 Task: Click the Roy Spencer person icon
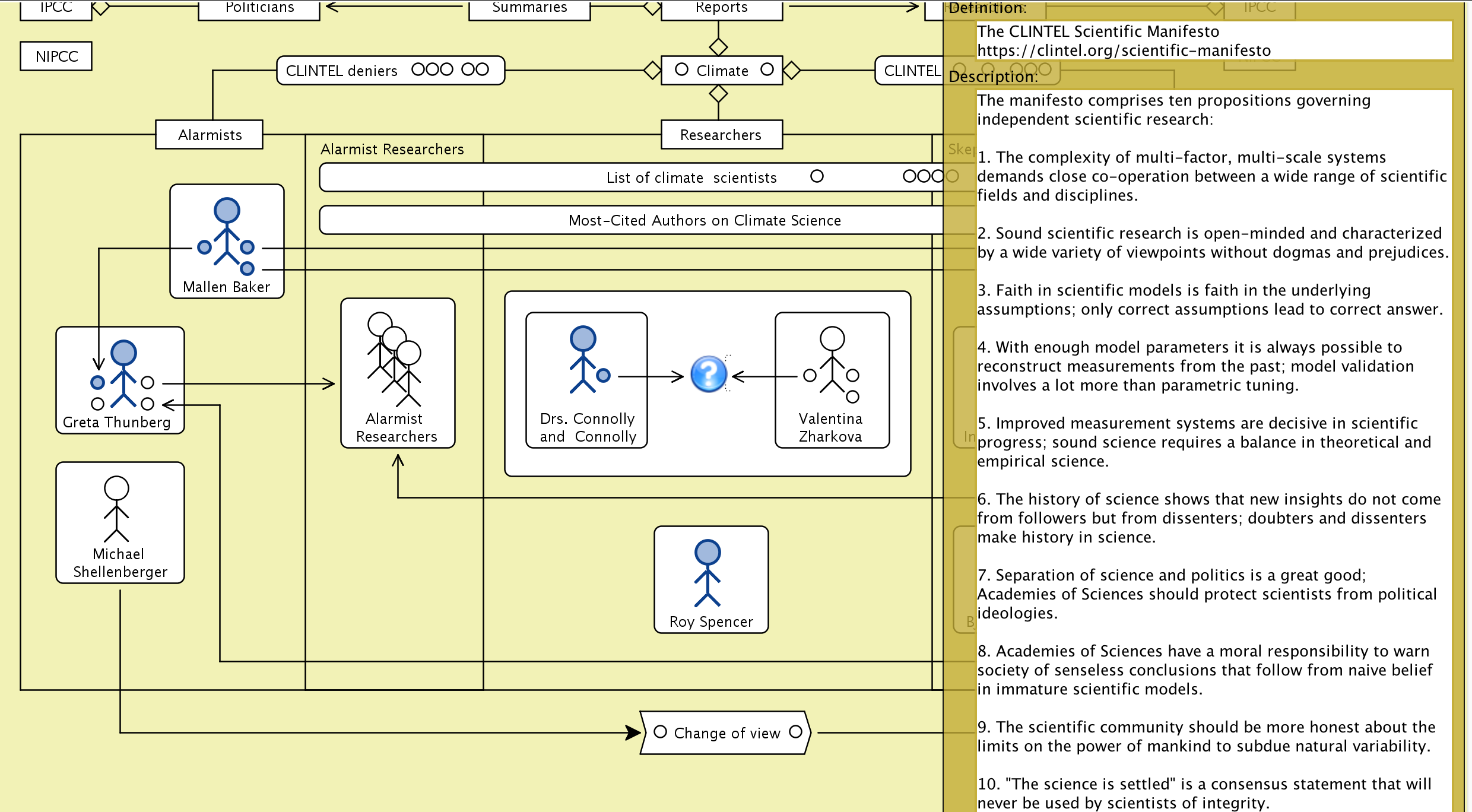point(708,573)
